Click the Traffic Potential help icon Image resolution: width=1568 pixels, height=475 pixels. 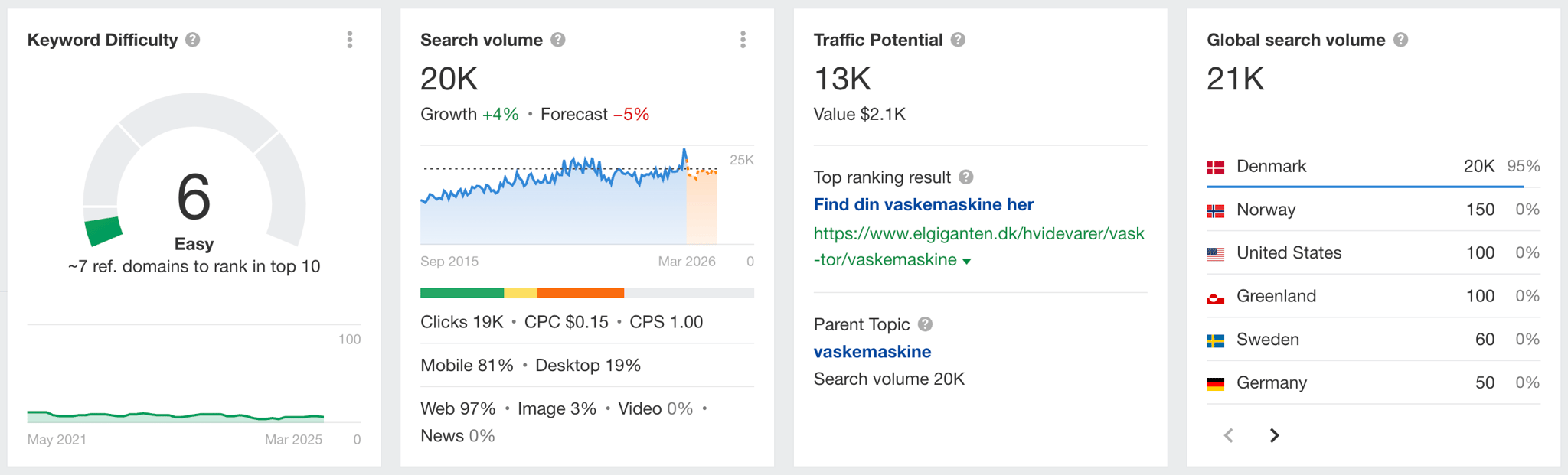(x=958, y=40)
